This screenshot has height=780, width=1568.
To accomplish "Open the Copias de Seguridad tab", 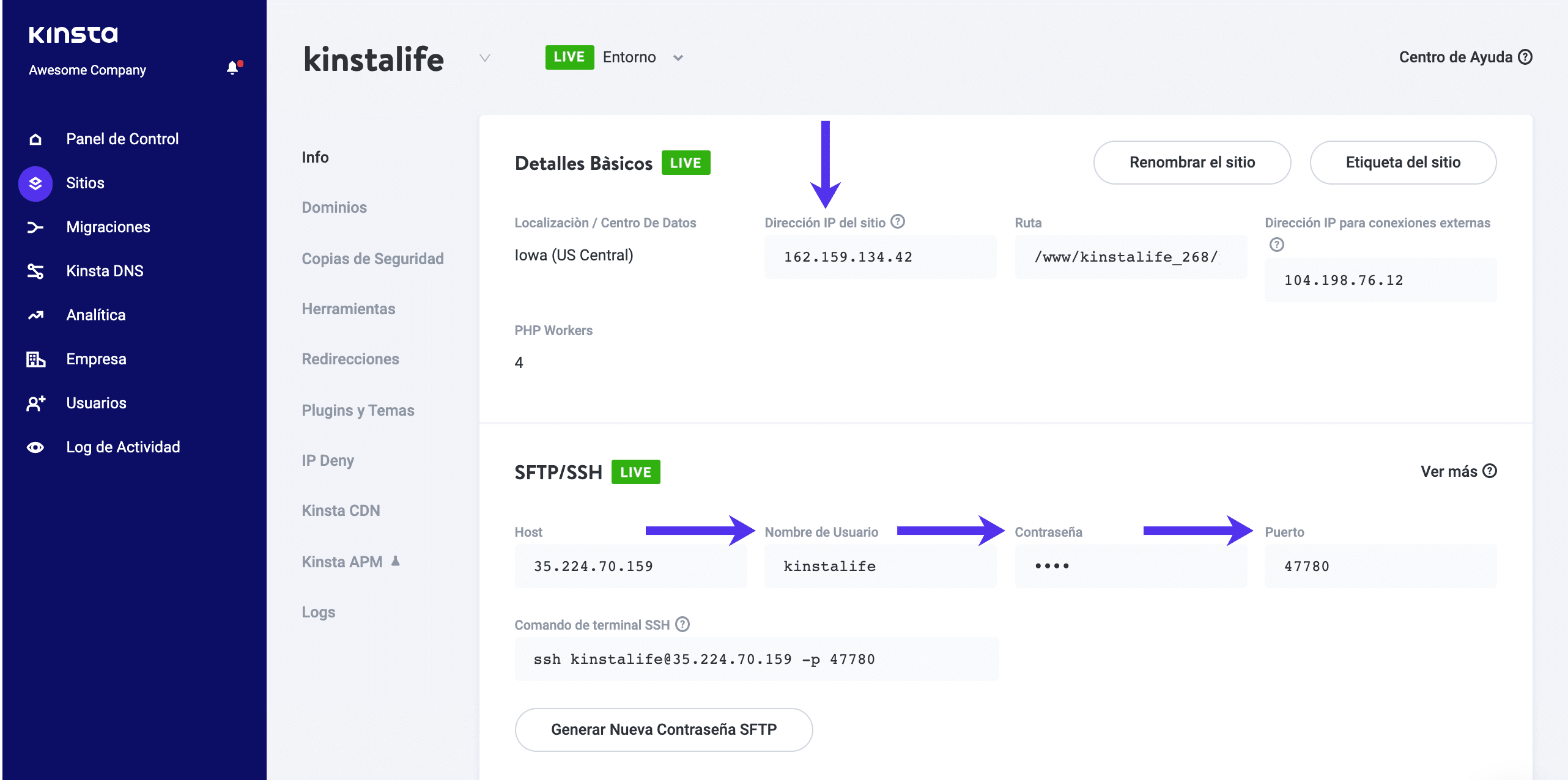I will tap(372, 258).
